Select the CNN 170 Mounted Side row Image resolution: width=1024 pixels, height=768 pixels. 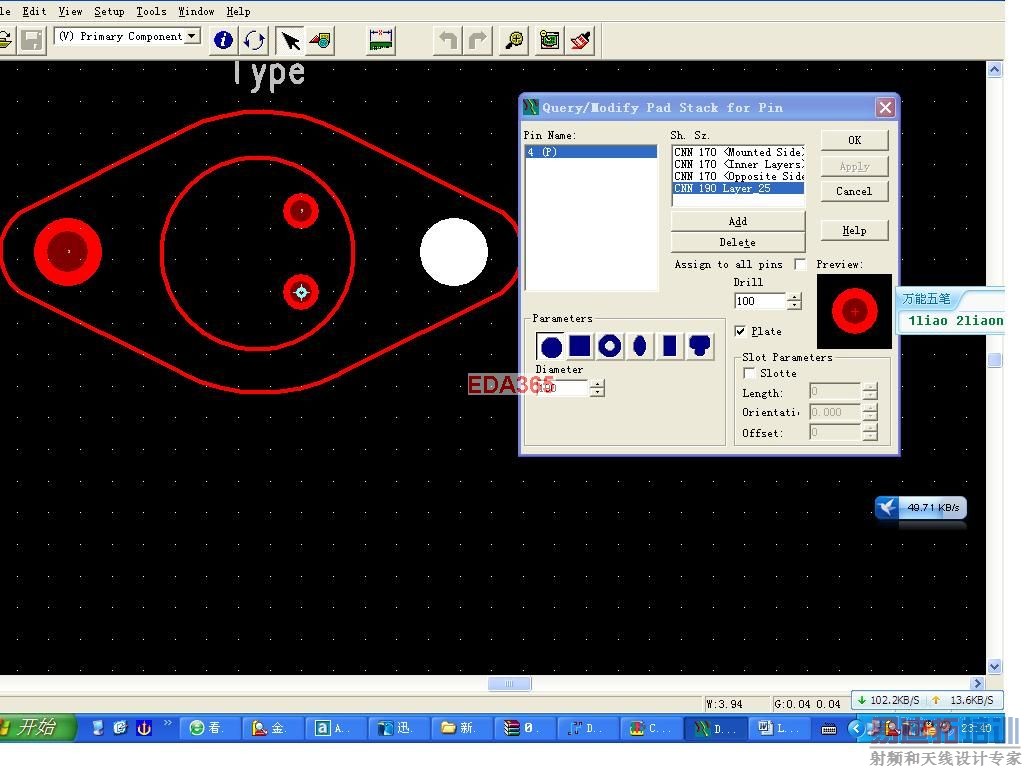tap(738, 152)
